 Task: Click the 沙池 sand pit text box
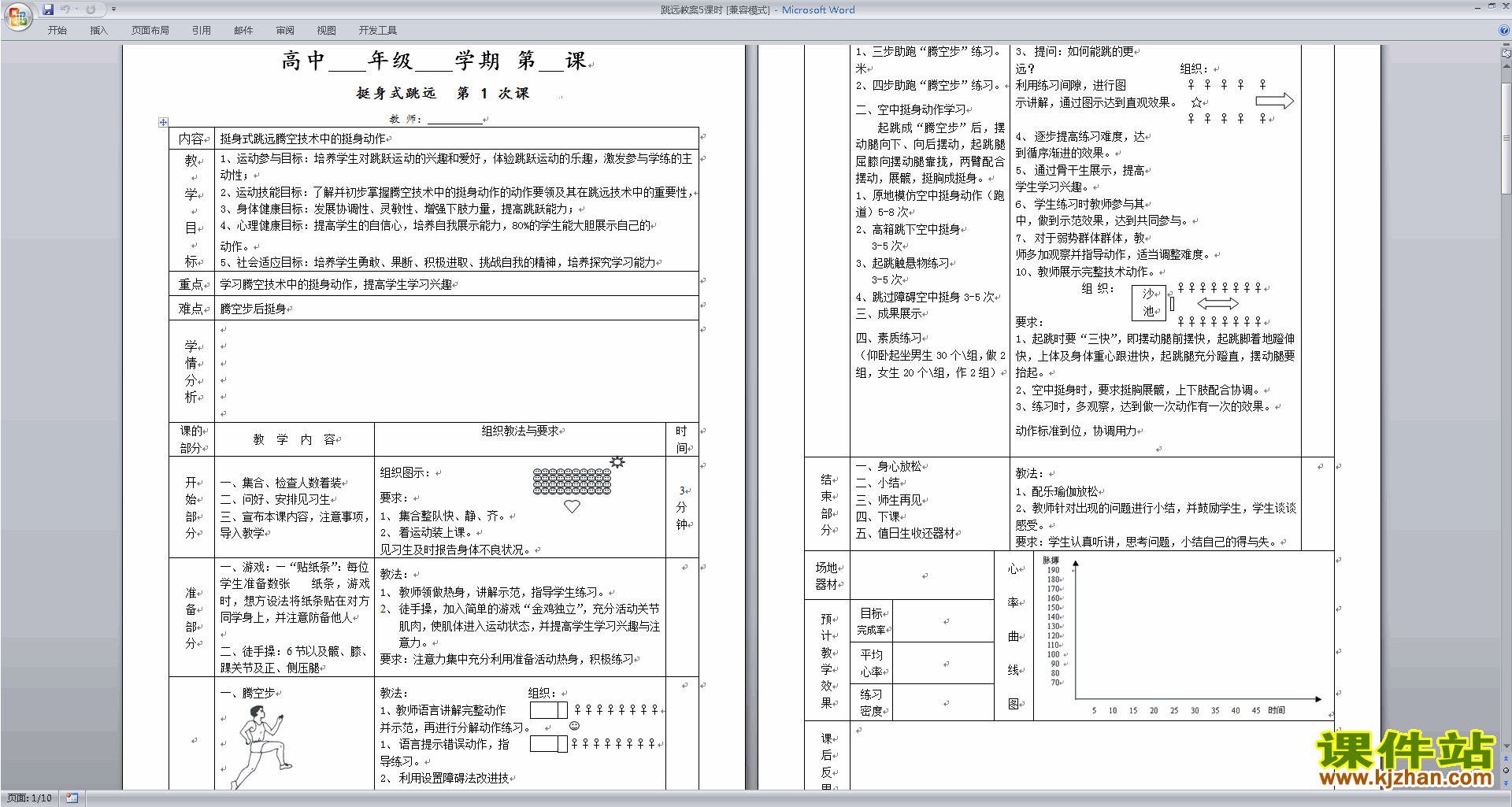click(x=1149, y=302)
